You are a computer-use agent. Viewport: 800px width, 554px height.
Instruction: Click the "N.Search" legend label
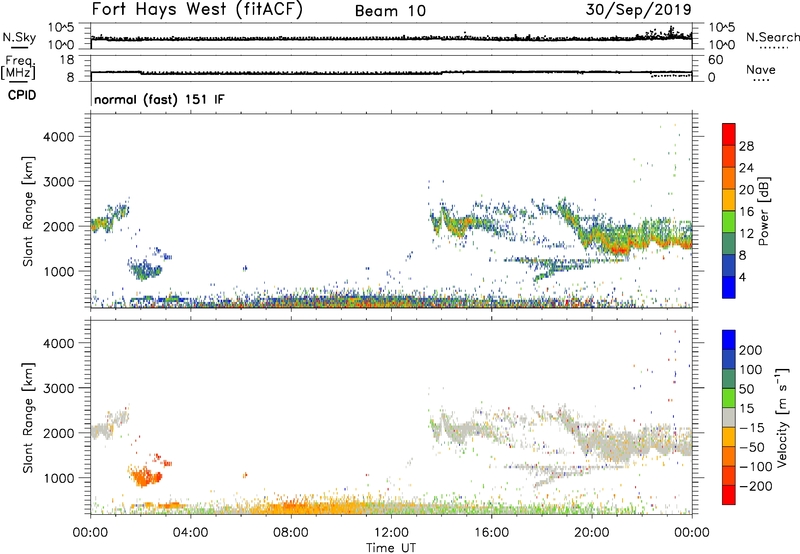click(772, 37)
